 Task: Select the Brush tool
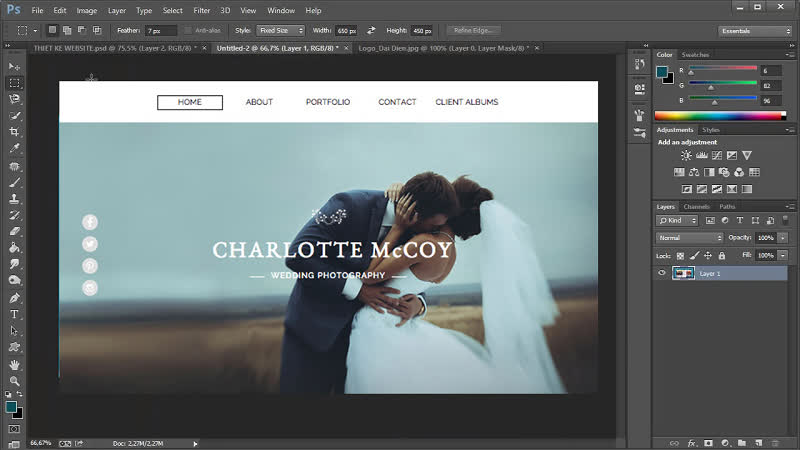[14, 183]
